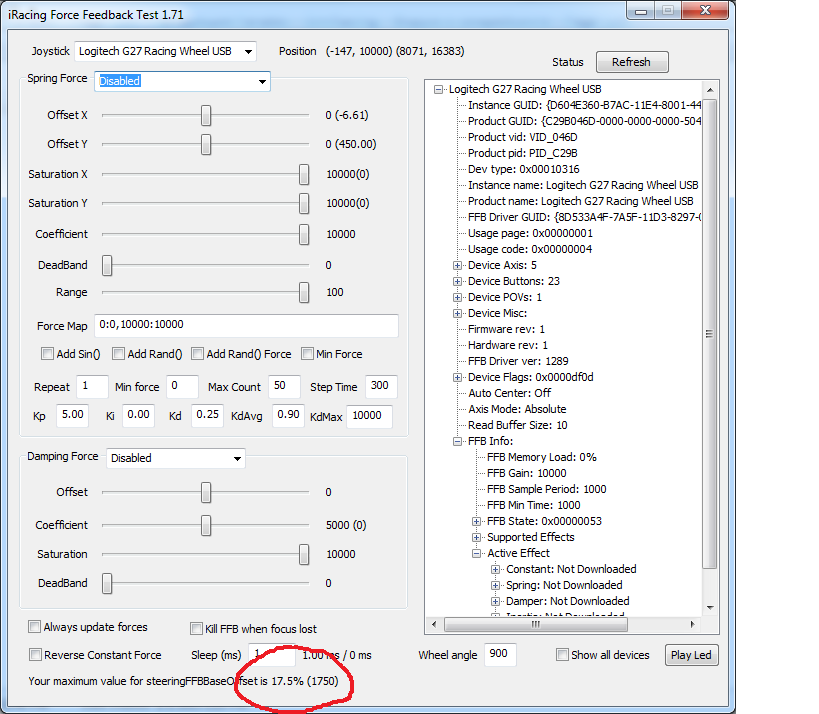The image size is (819, 714).
Task: Click the Wheel angle input field
Action: [x=500, y=655]
